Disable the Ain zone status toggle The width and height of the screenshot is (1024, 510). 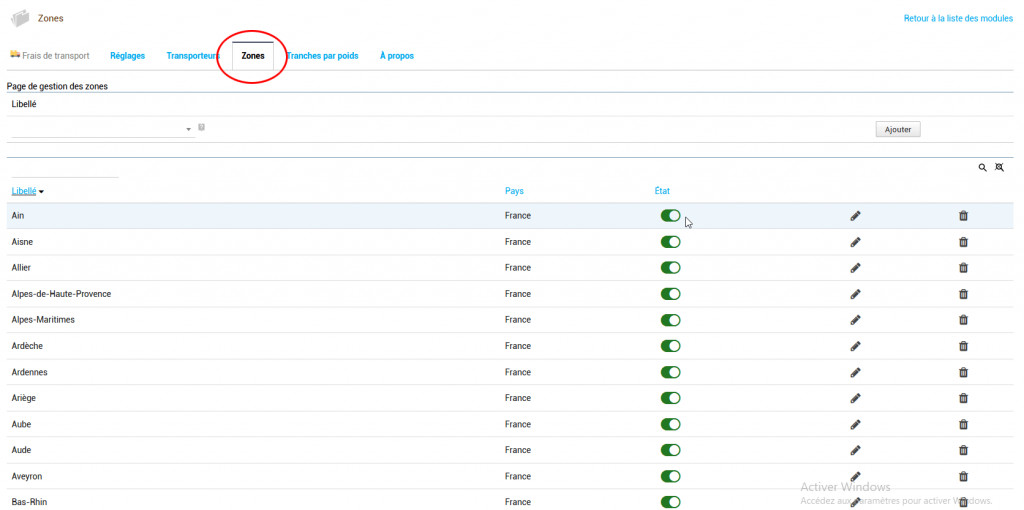670,216
